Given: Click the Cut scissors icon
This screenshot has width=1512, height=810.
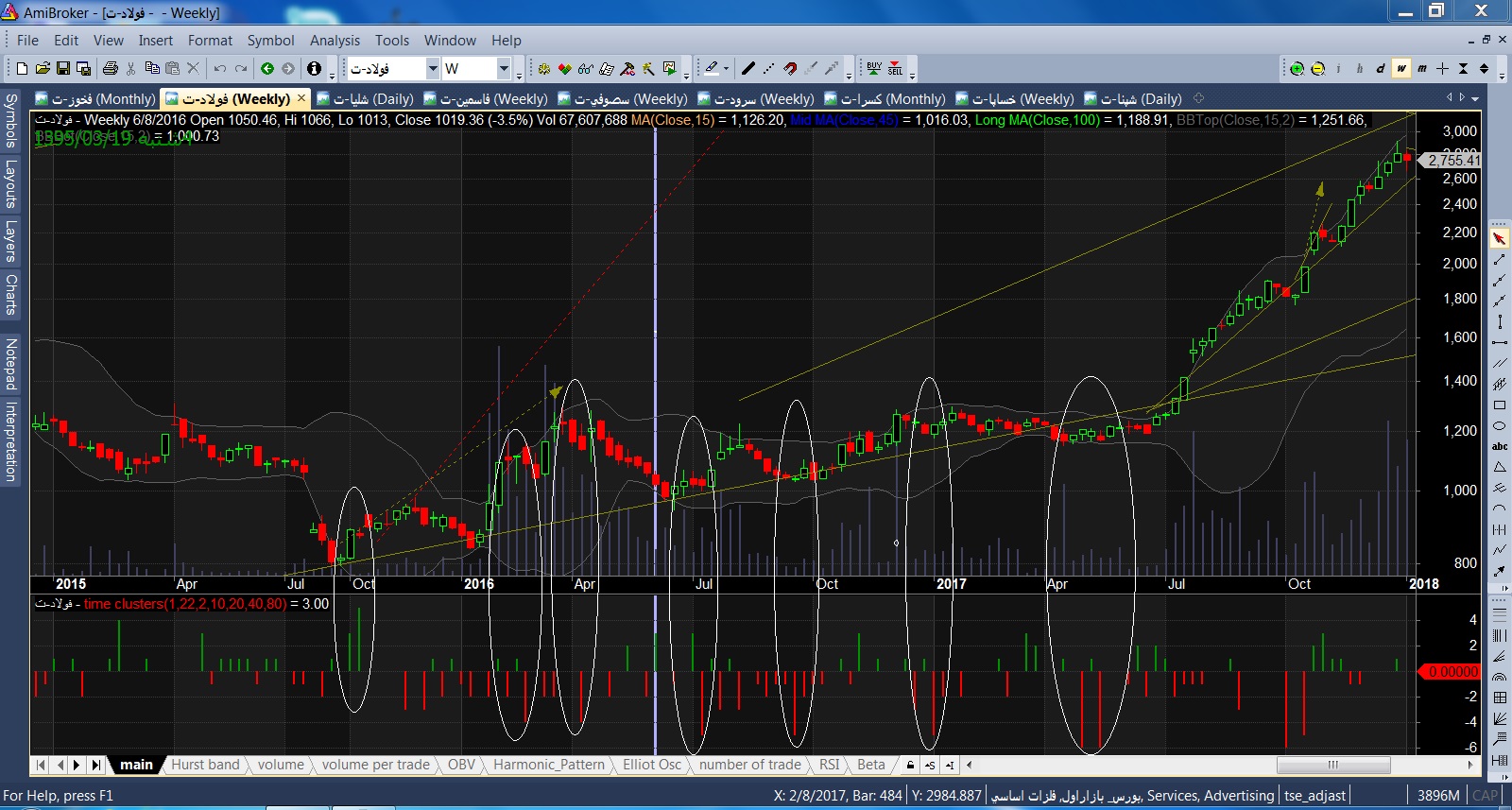Looking at the screenshot, I should click(131, 68).
